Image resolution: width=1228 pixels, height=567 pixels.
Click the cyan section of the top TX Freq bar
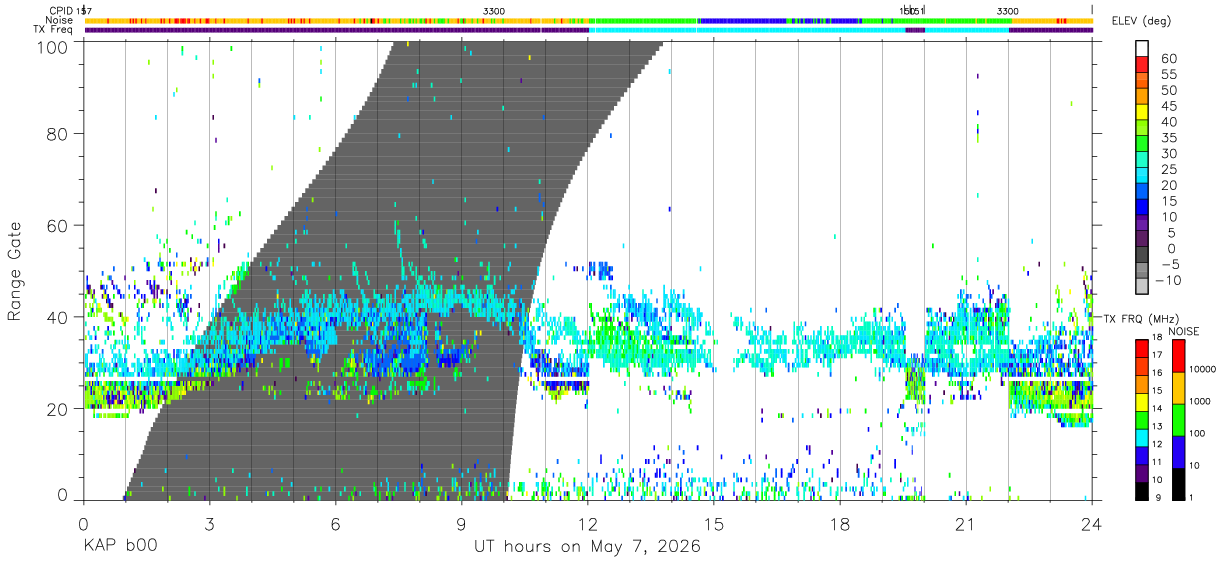coord(745,30)
